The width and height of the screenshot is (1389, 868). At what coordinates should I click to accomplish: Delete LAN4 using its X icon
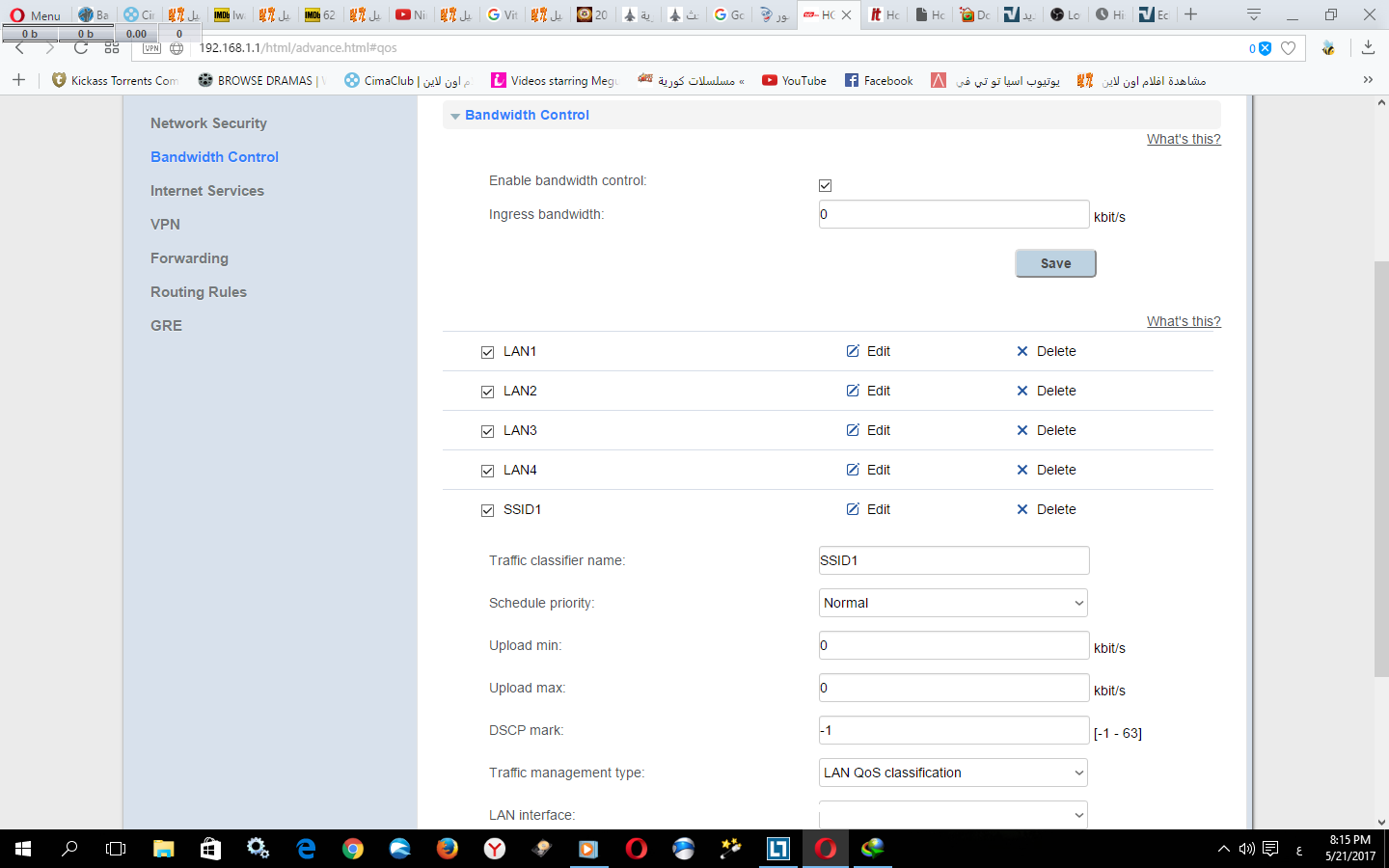(x=1022, y=470)
